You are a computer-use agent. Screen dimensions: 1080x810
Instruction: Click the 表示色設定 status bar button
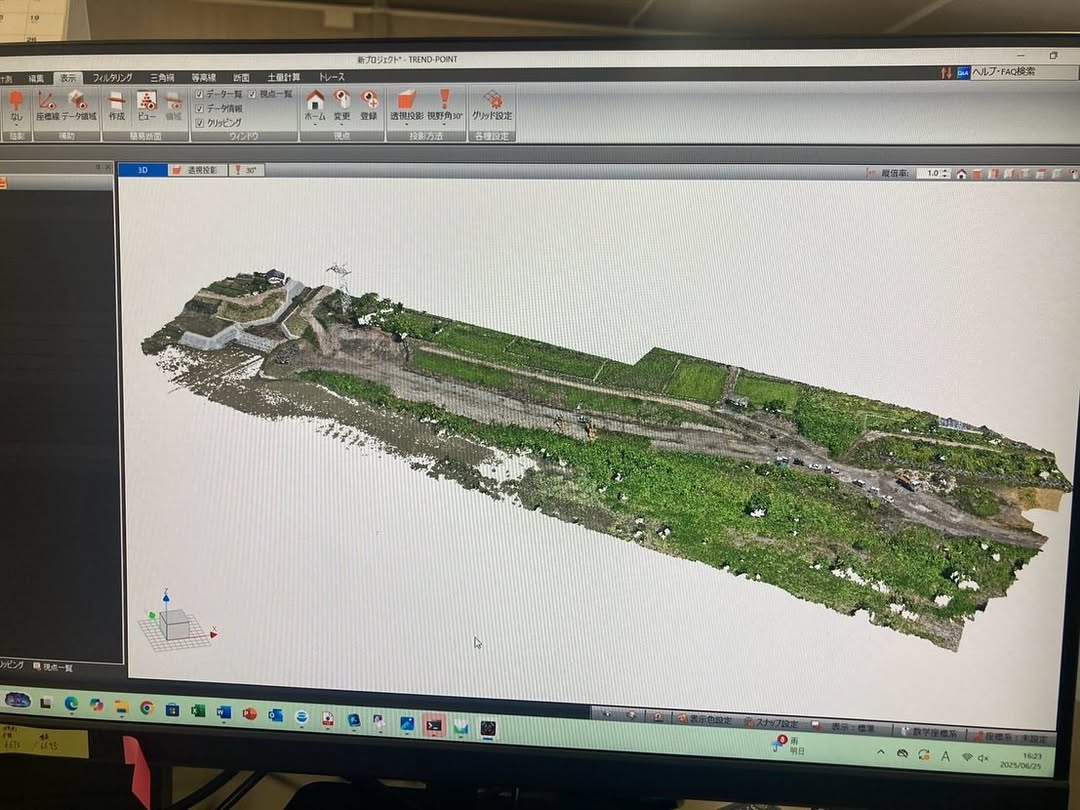coord(705,720)
